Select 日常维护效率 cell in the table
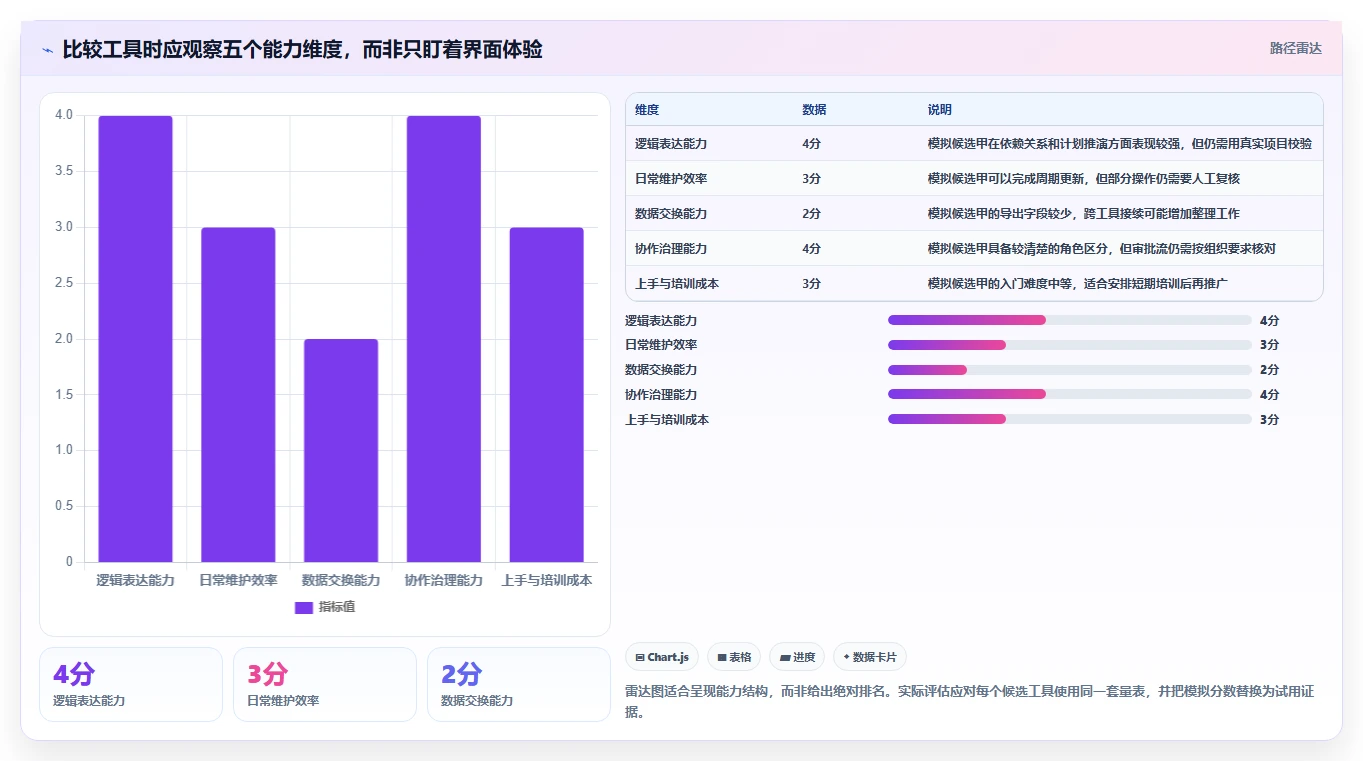 671,179
